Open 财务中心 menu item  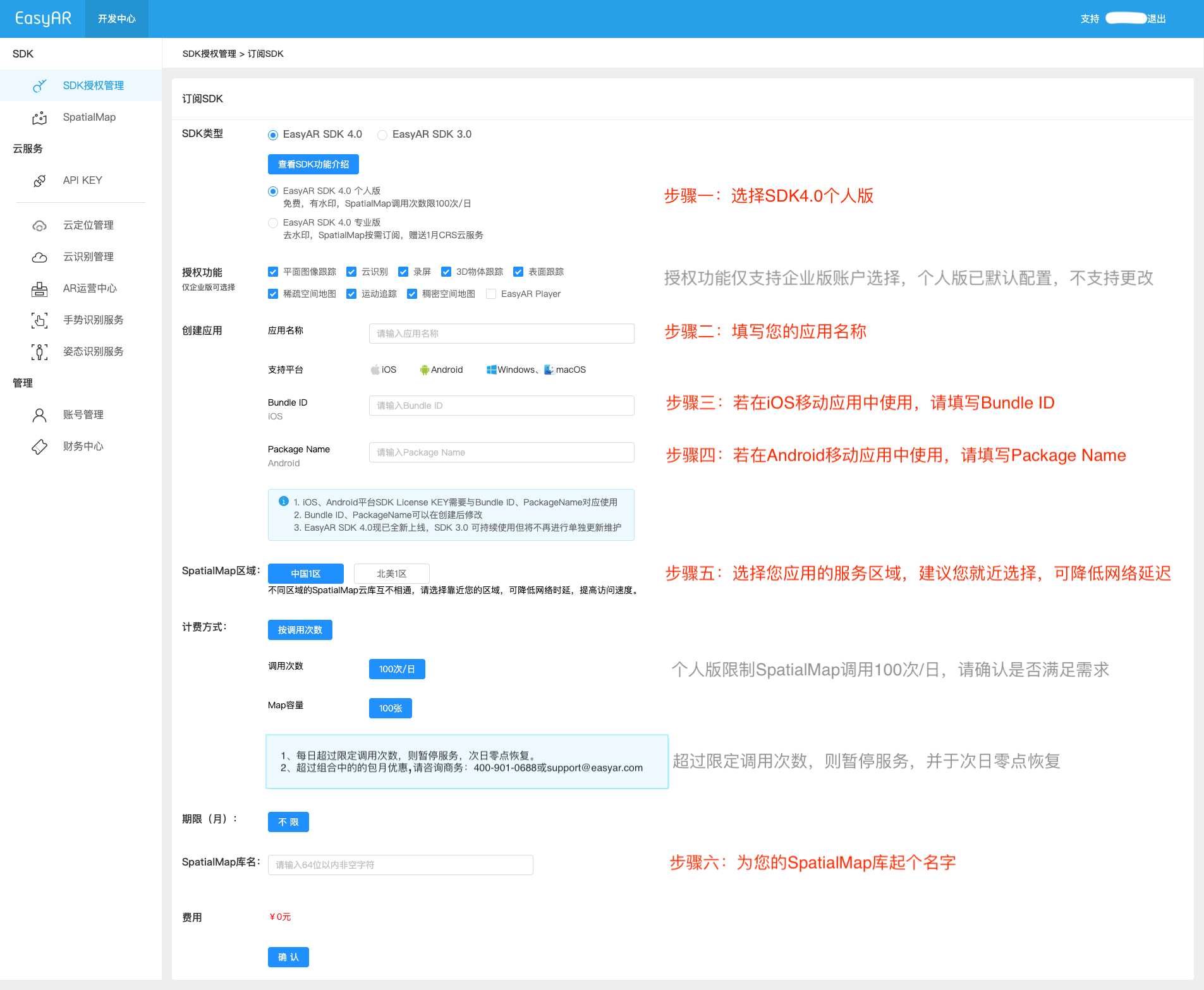click(81, 447)
